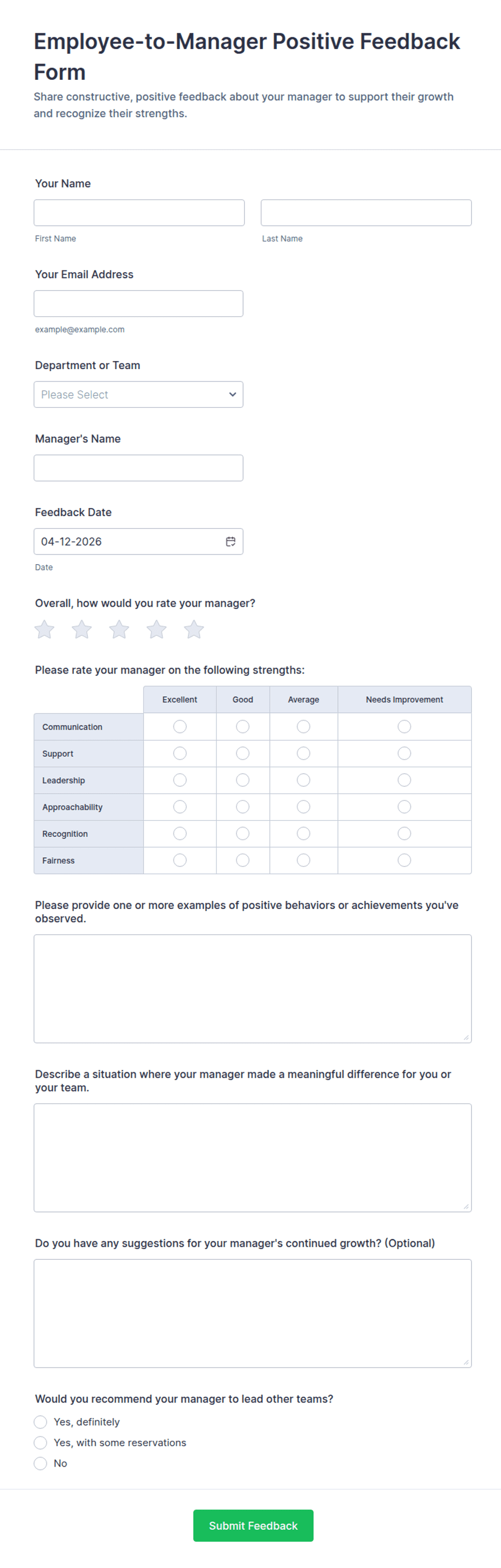Click the second star of overall rating
Image resolution: width=501 pixels, height=1568 pixels.
tap(81, 629)
